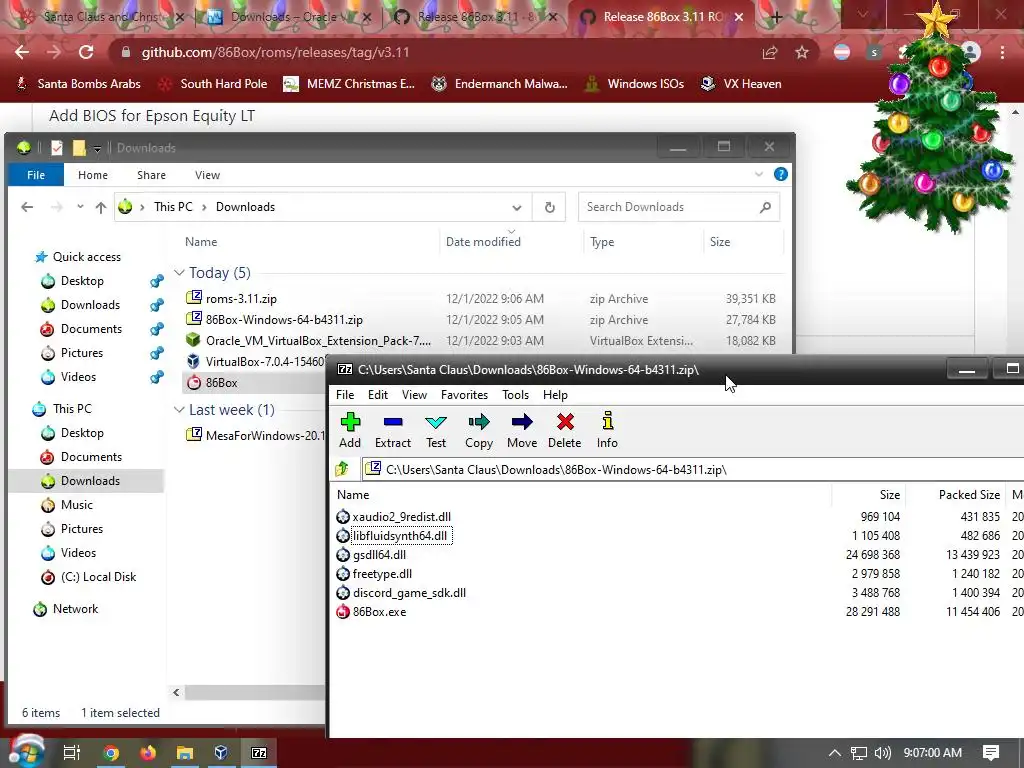Click the Search Downloads box
The image size is (1024, 768).
679,207
